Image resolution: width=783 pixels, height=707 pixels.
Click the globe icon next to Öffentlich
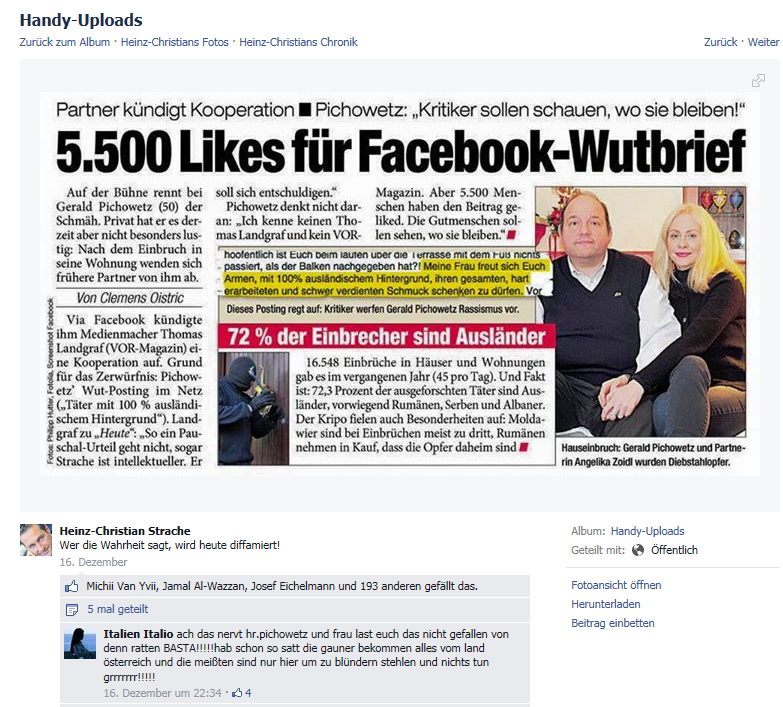tap(638, 550)
